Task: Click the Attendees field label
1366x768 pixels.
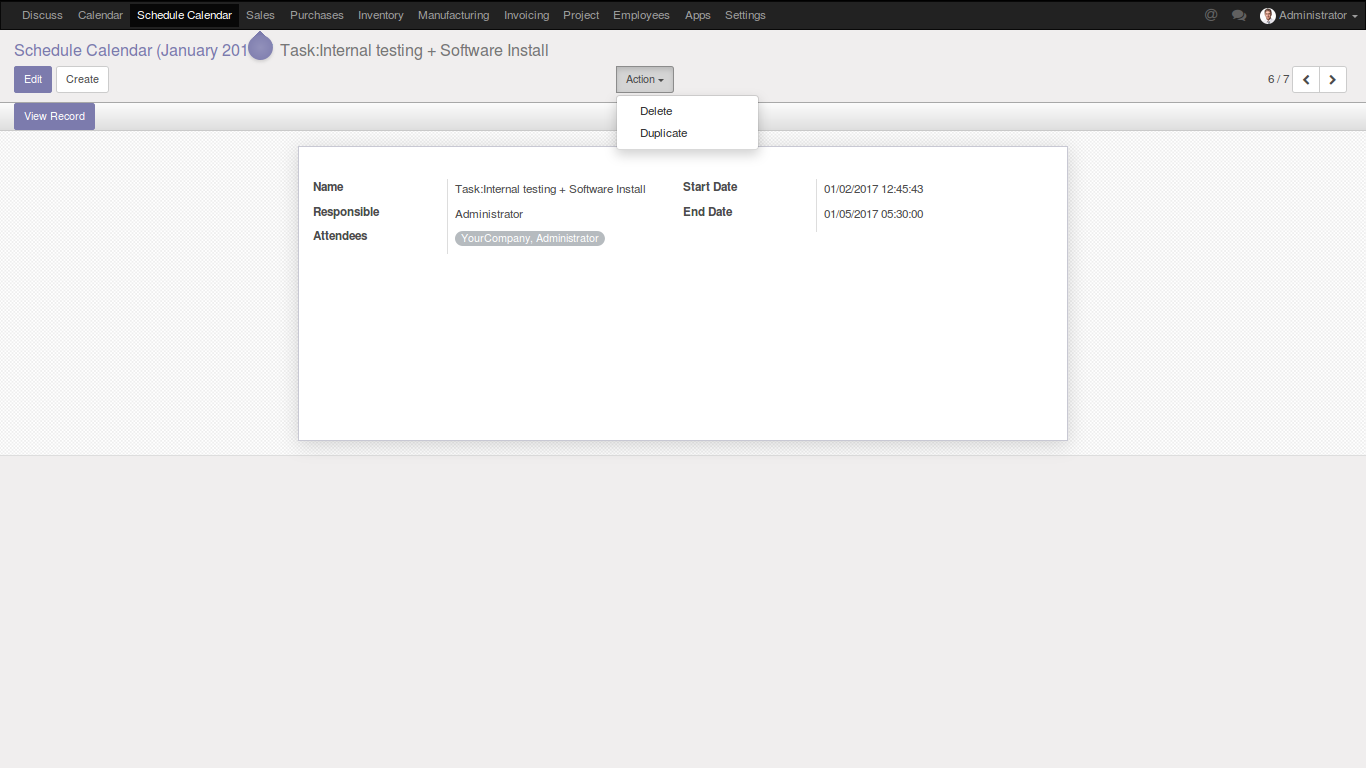Action: coord(340,236)
